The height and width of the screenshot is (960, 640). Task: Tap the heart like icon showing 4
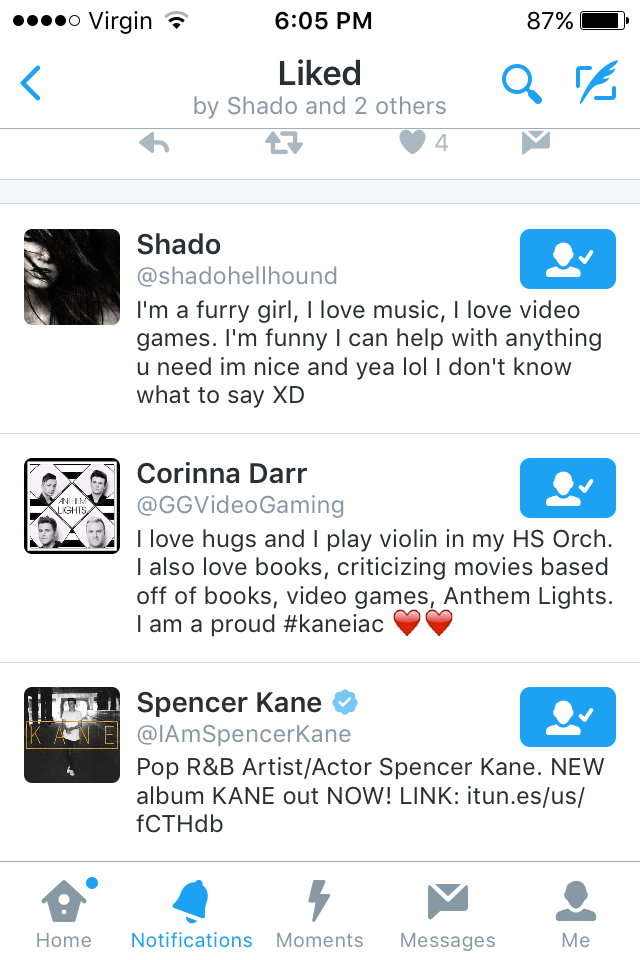tap(412, 143)
